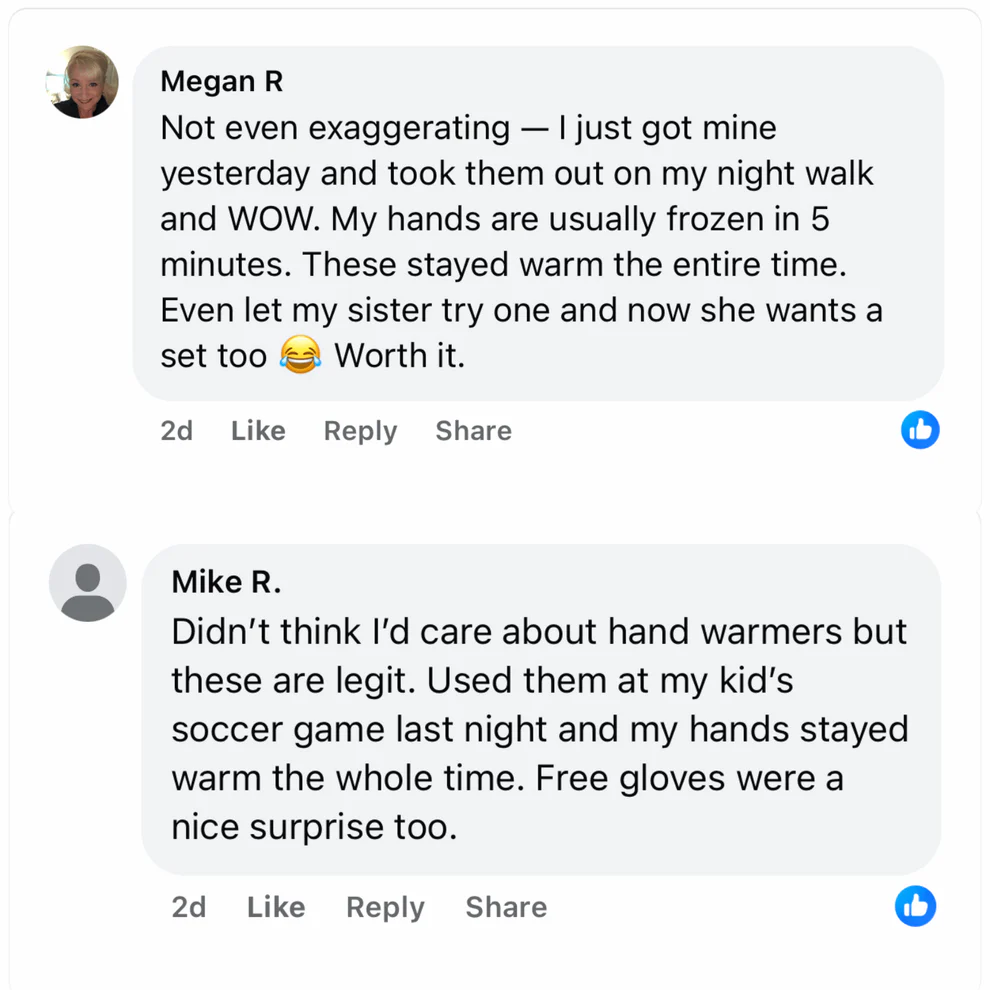The width and height of the screenshot is (990, 990).
Task: Click the 2d timestamp under Mike's comment
Action: [188, 907]
